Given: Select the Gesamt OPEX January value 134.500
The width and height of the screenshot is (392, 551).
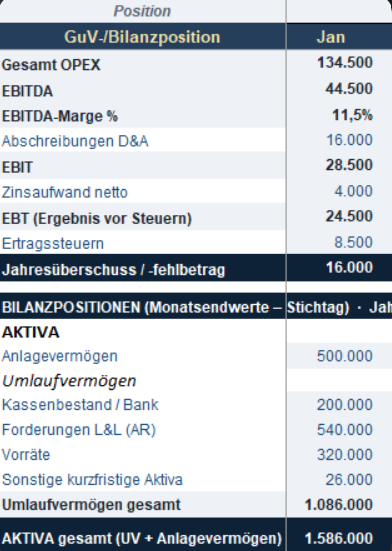Looking at the screenshot, I should coord(345,63).
